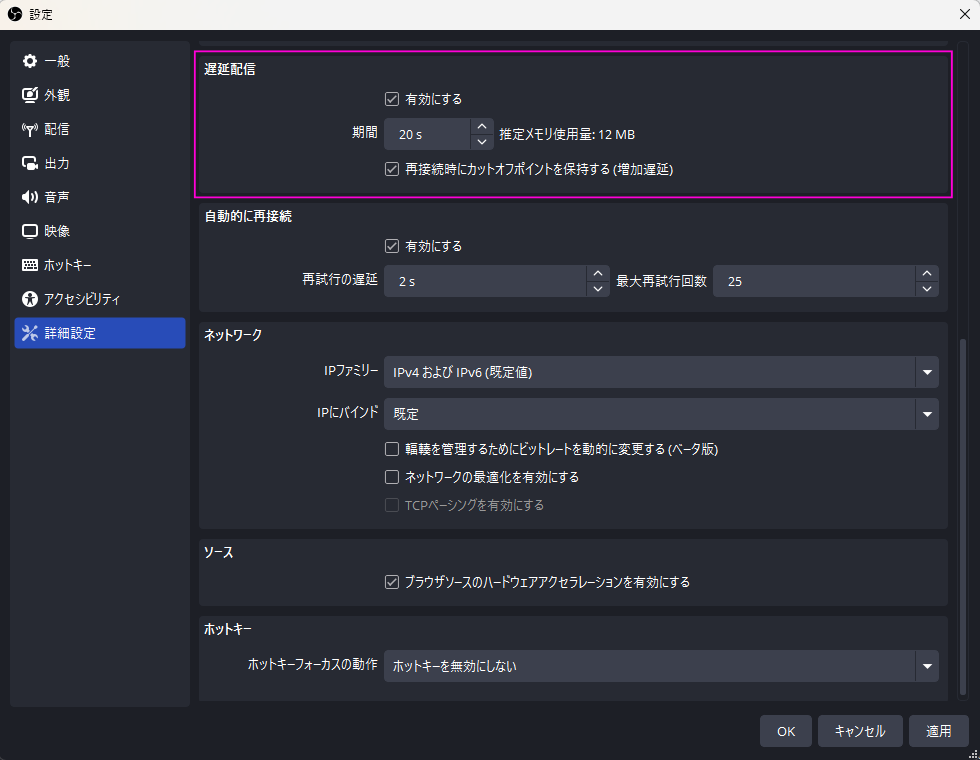Click the 配信 stream antenna icon
Viewport: 980px width, 760px height.
point(29,129)
